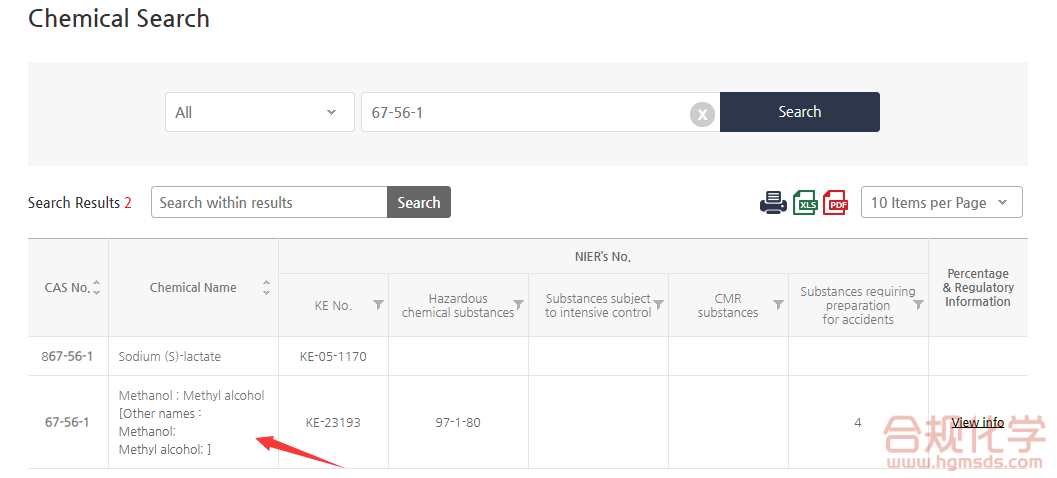Click Search within results button
Viewport: 1057px width, 478px height.
[418, 202]
